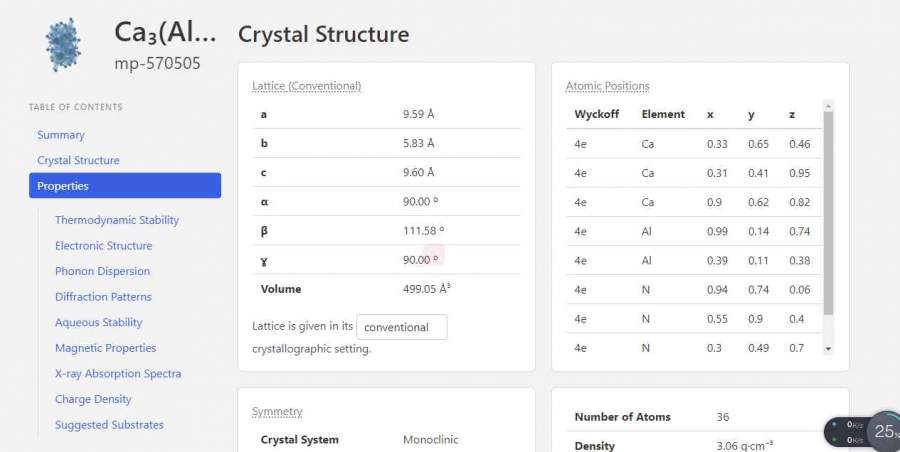Image resolution: width=900 pixels, height=452 pixels.
Task: Open Magnetic Properties link
Action: 106,348
